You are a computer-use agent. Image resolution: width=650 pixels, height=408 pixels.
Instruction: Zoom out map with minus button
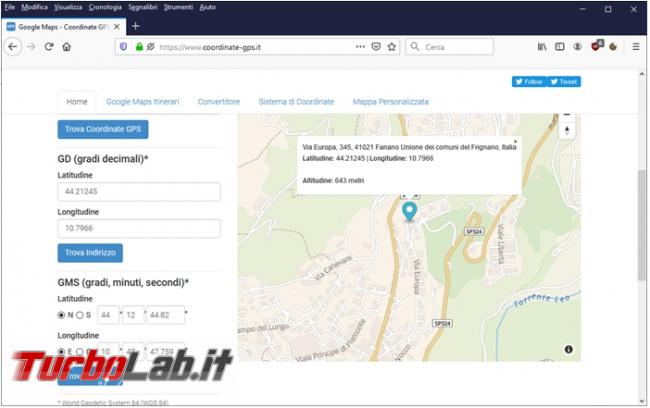coord(567,115)
